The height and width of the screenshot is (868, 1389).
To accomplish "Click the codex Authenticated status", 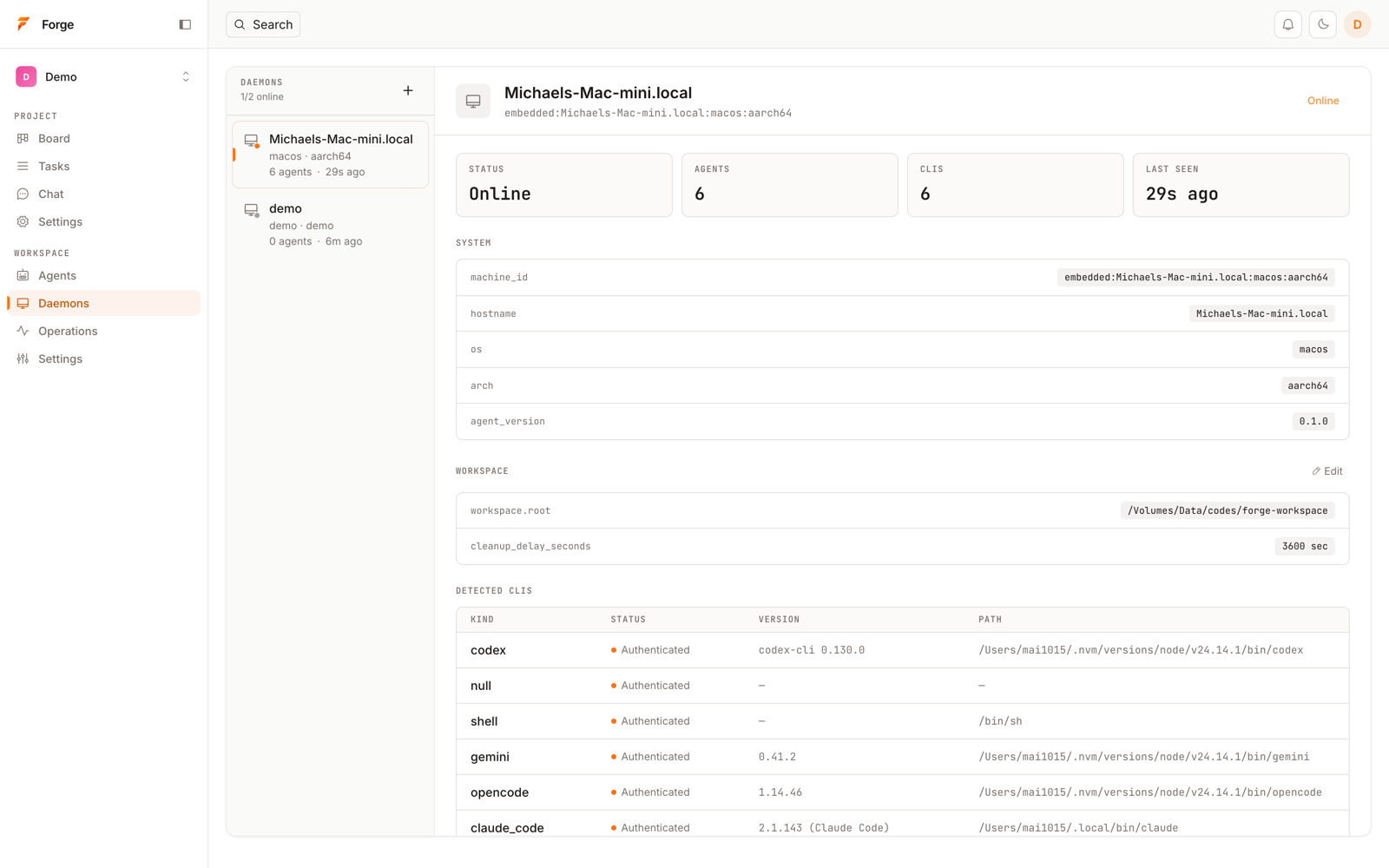I will tap(650, 650).
